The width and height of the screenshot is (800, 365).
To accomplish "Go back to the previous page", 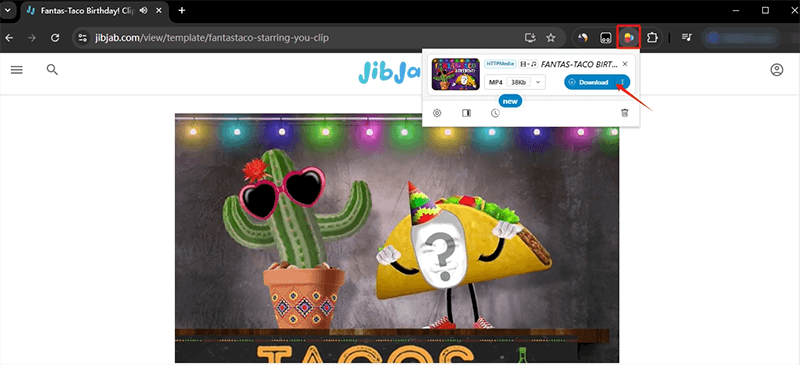I will (x=9, y=38).
